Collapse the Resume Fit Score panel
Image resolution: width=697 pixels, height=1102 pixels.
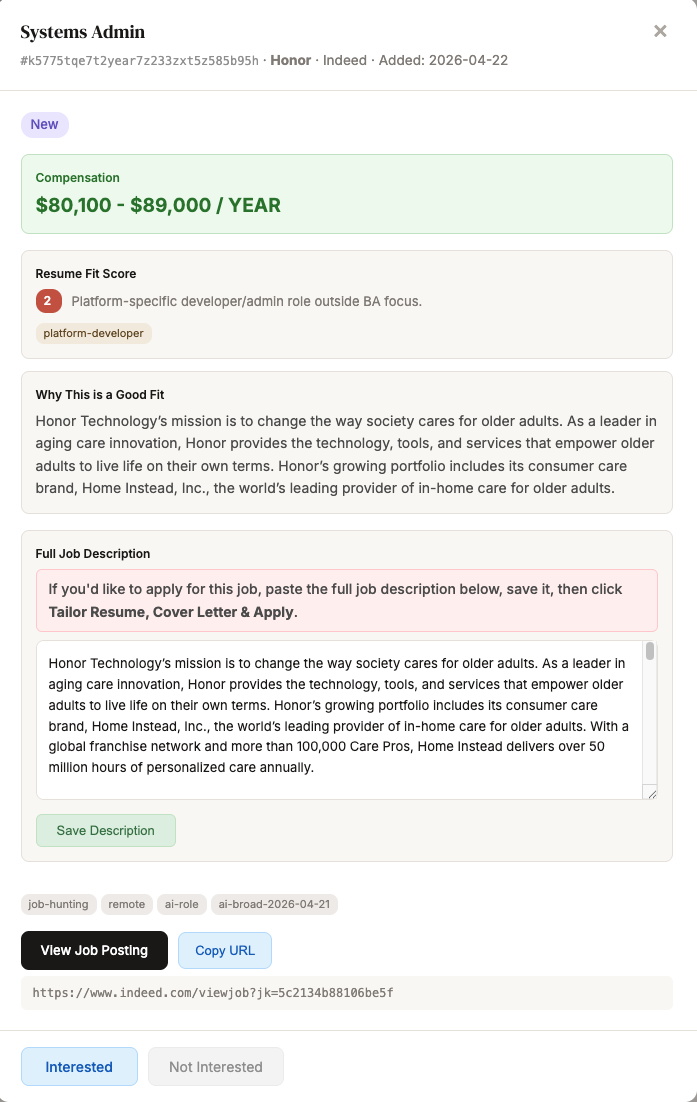[x=85, y=273]
